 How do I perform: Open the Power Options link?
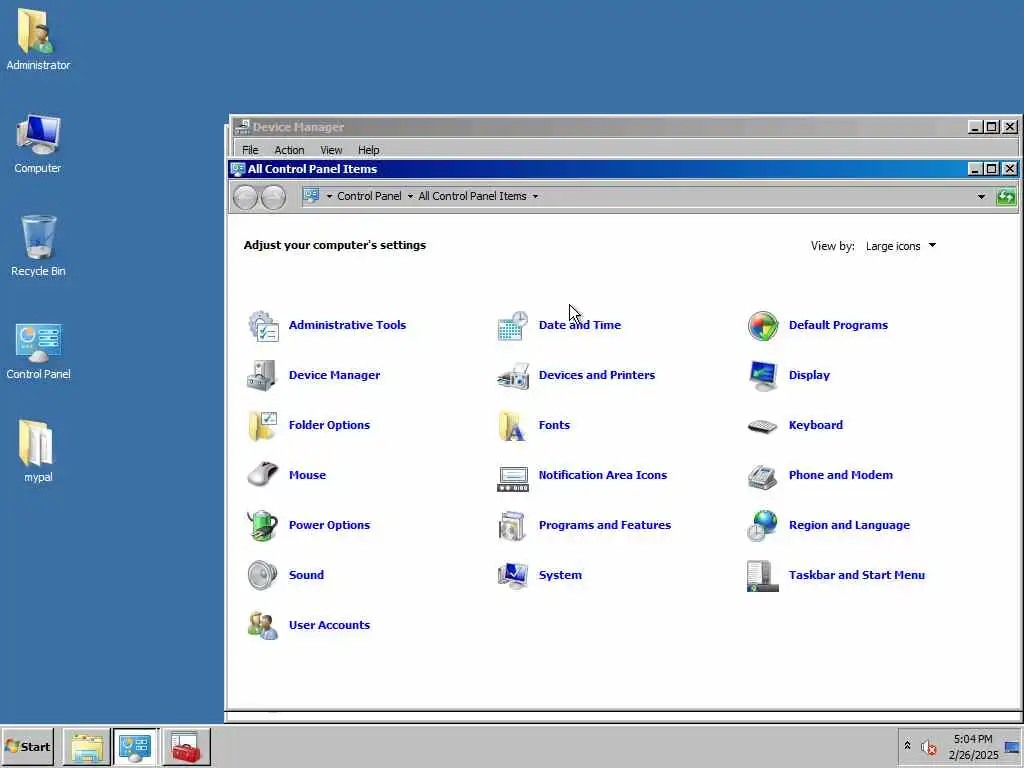[x=329, y=525]
